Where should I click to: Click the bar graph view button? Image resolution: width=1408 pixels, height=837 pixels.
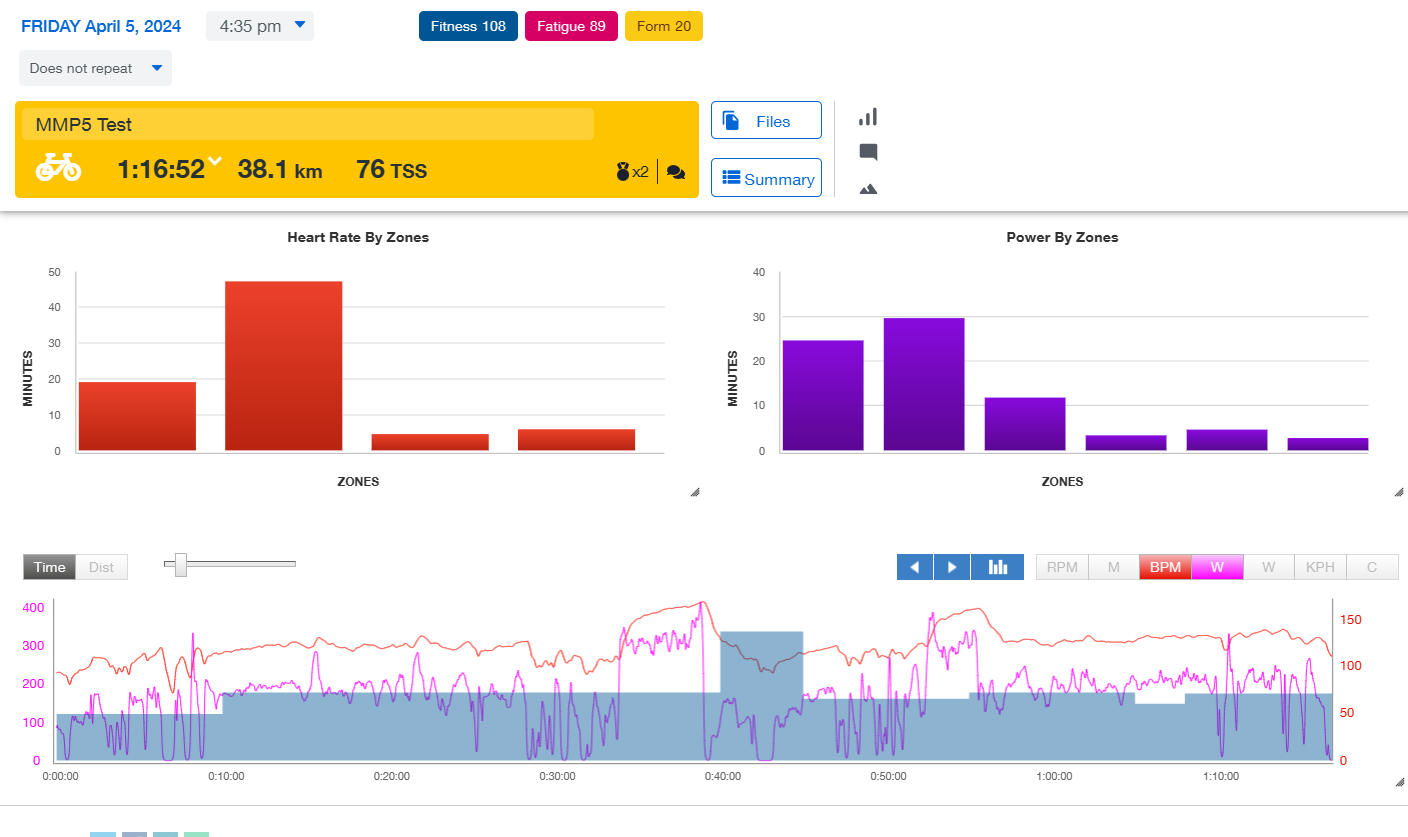tap(997, 567)
